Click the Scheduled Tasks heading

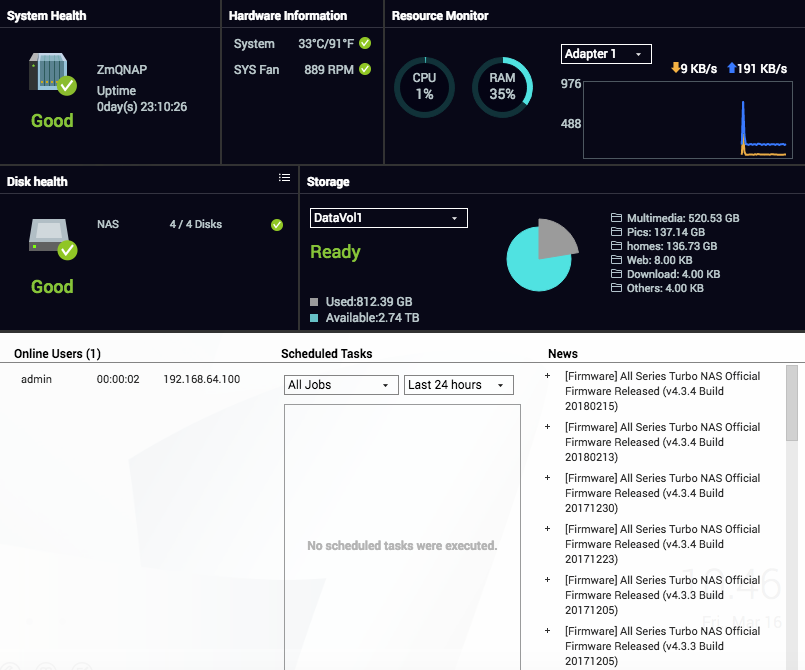(327, 354)
